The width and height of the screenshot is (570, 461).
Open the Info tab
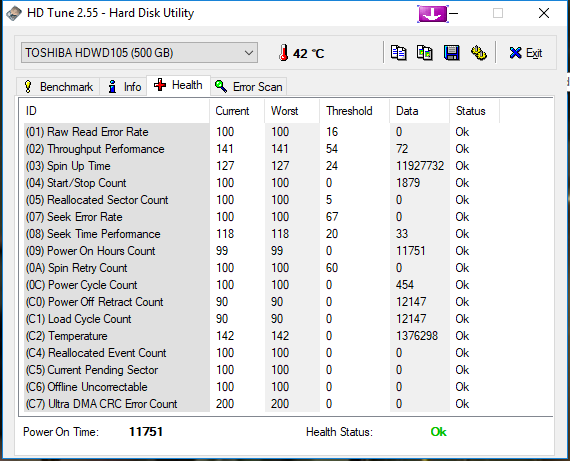pyautogui.click(x=124, y=87)
